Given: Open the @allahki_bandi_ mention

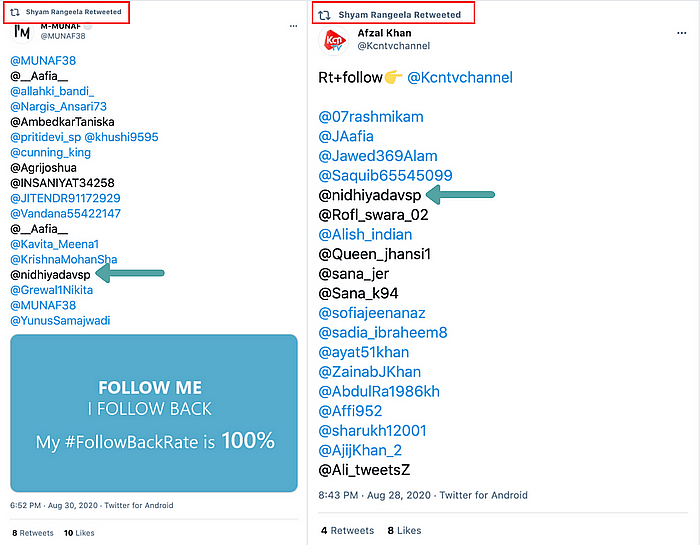Looking at the screenshot, I should coord(52,92).
